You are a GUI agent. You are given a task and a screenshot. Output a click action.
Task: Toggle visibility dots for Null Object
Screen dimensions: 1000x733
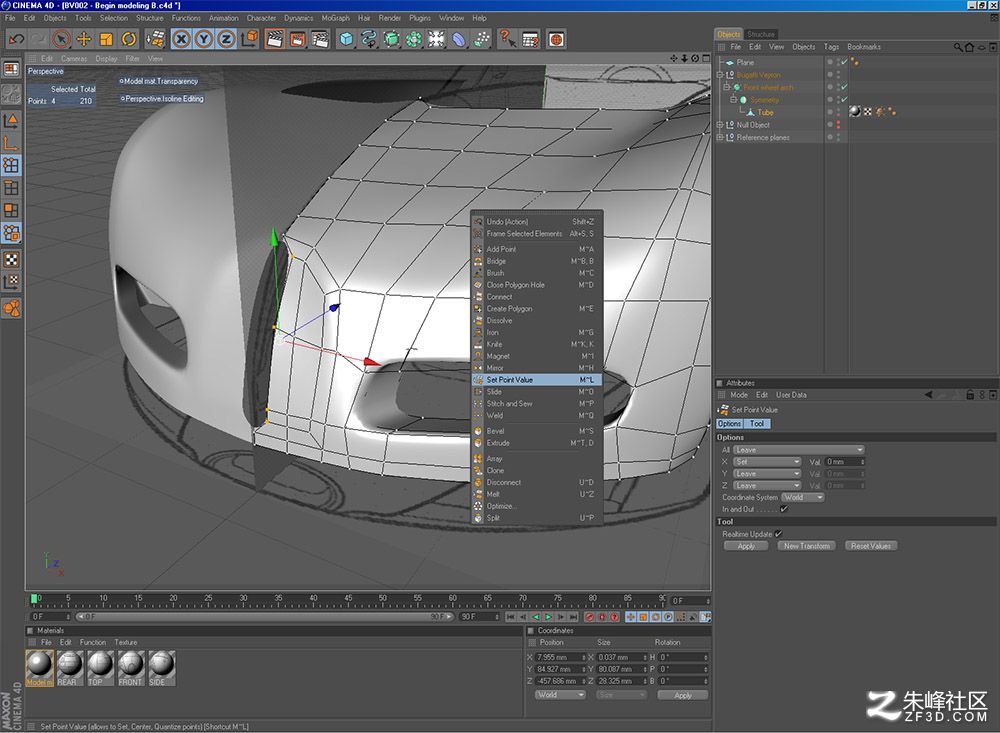838,124
